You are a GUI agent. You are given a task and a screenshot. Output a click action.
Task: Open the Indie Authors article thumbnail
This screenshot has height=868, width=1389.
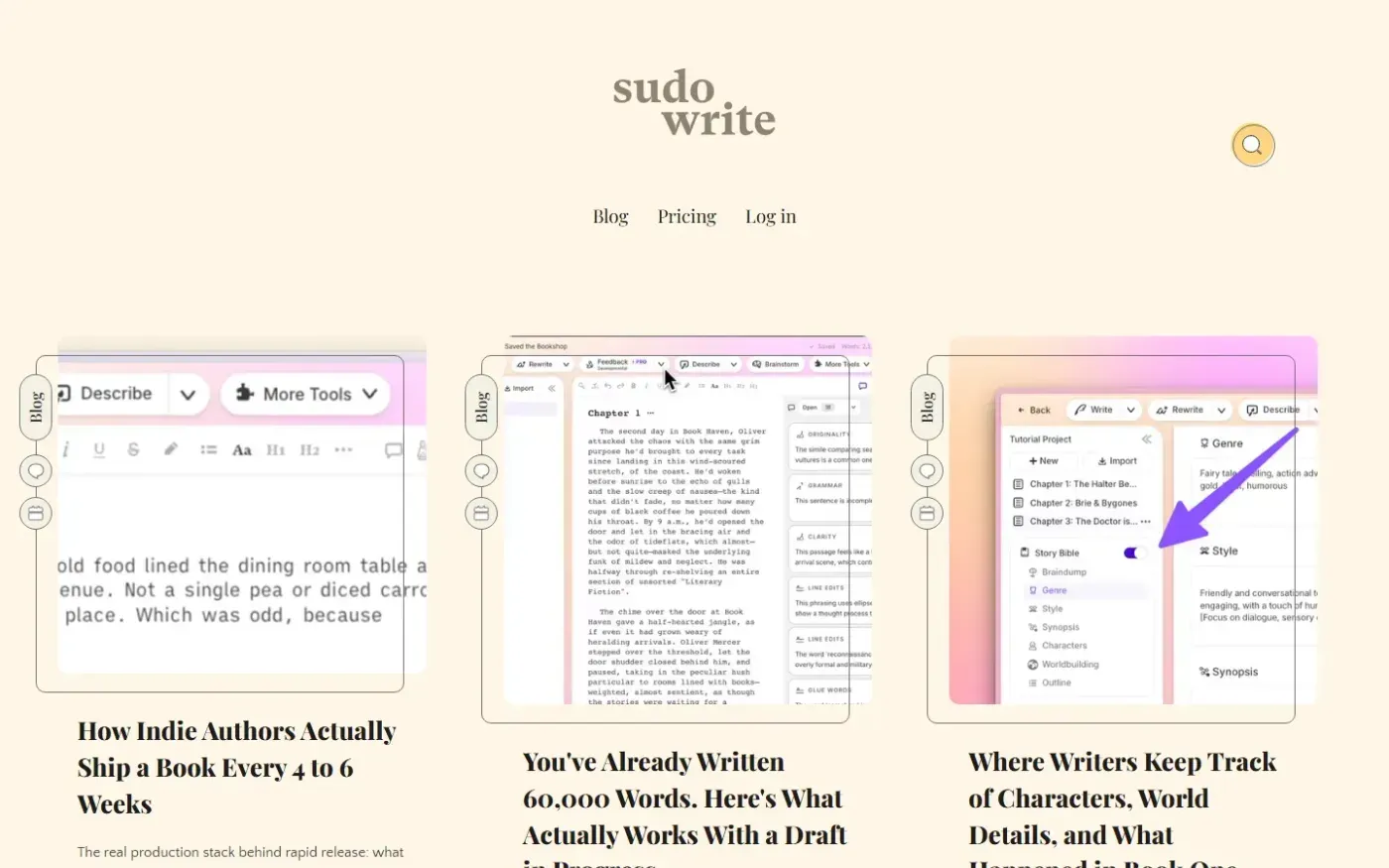(x=242, y=505)
